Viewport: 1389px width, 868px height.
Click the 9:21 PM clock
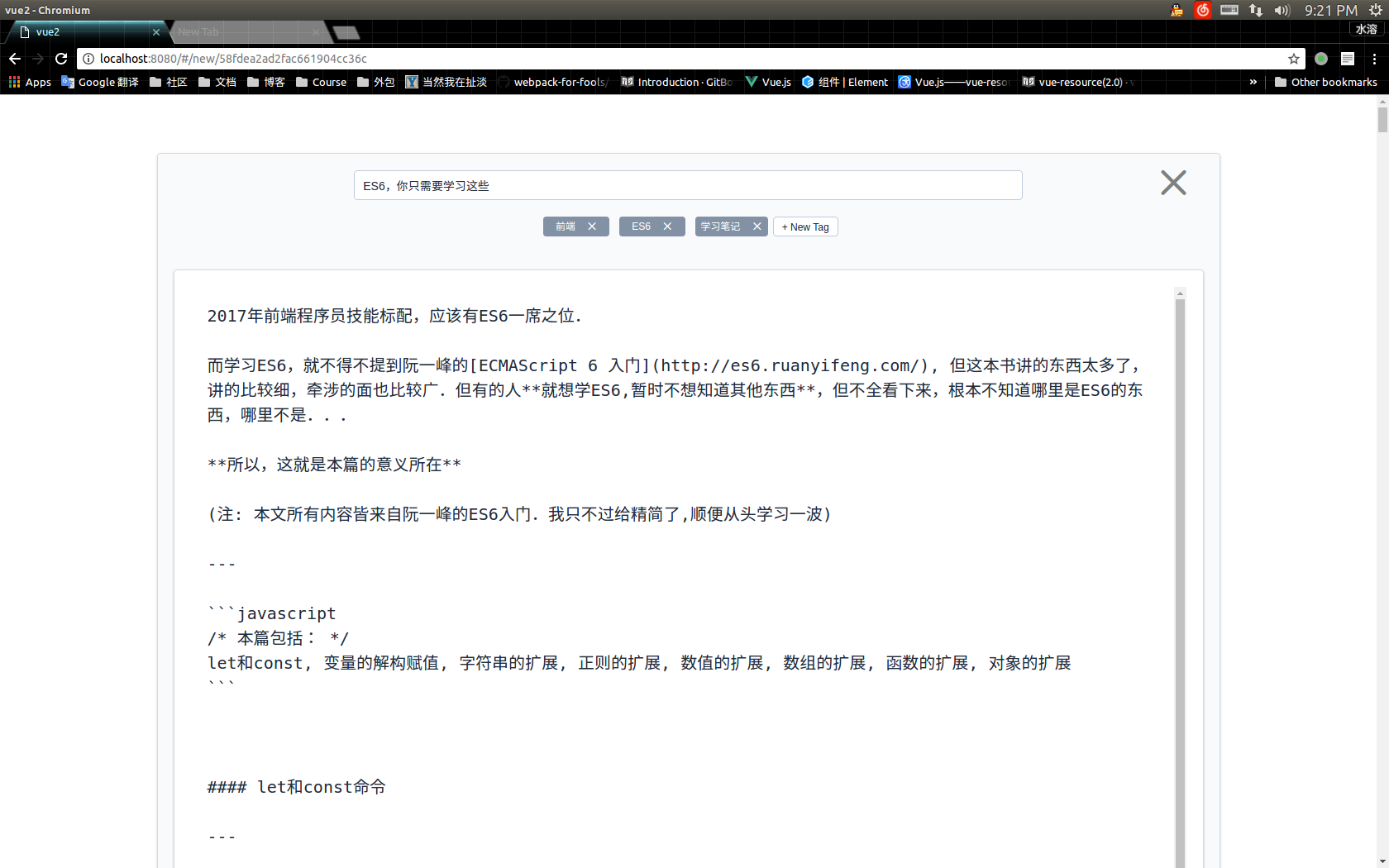pos(1331,10)
